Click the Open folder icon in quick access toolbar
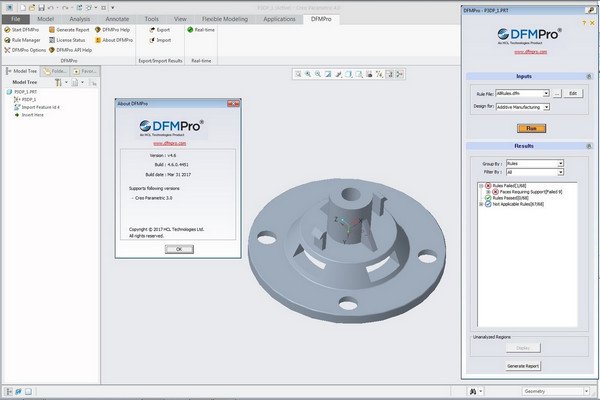 click(32, 8)
